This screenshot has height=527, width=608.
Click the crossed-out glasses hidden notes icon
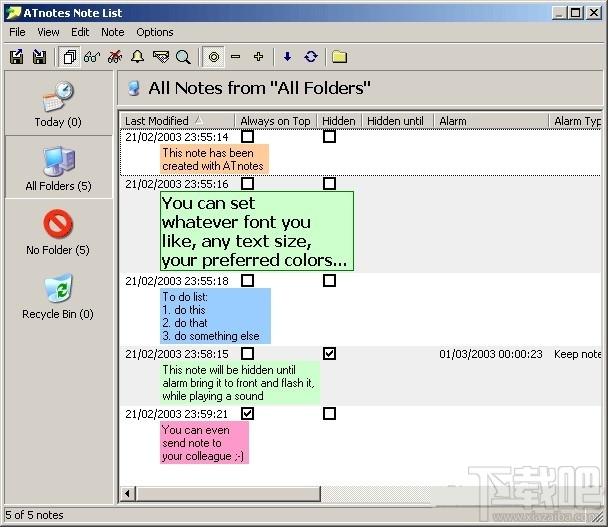(115, 57)
